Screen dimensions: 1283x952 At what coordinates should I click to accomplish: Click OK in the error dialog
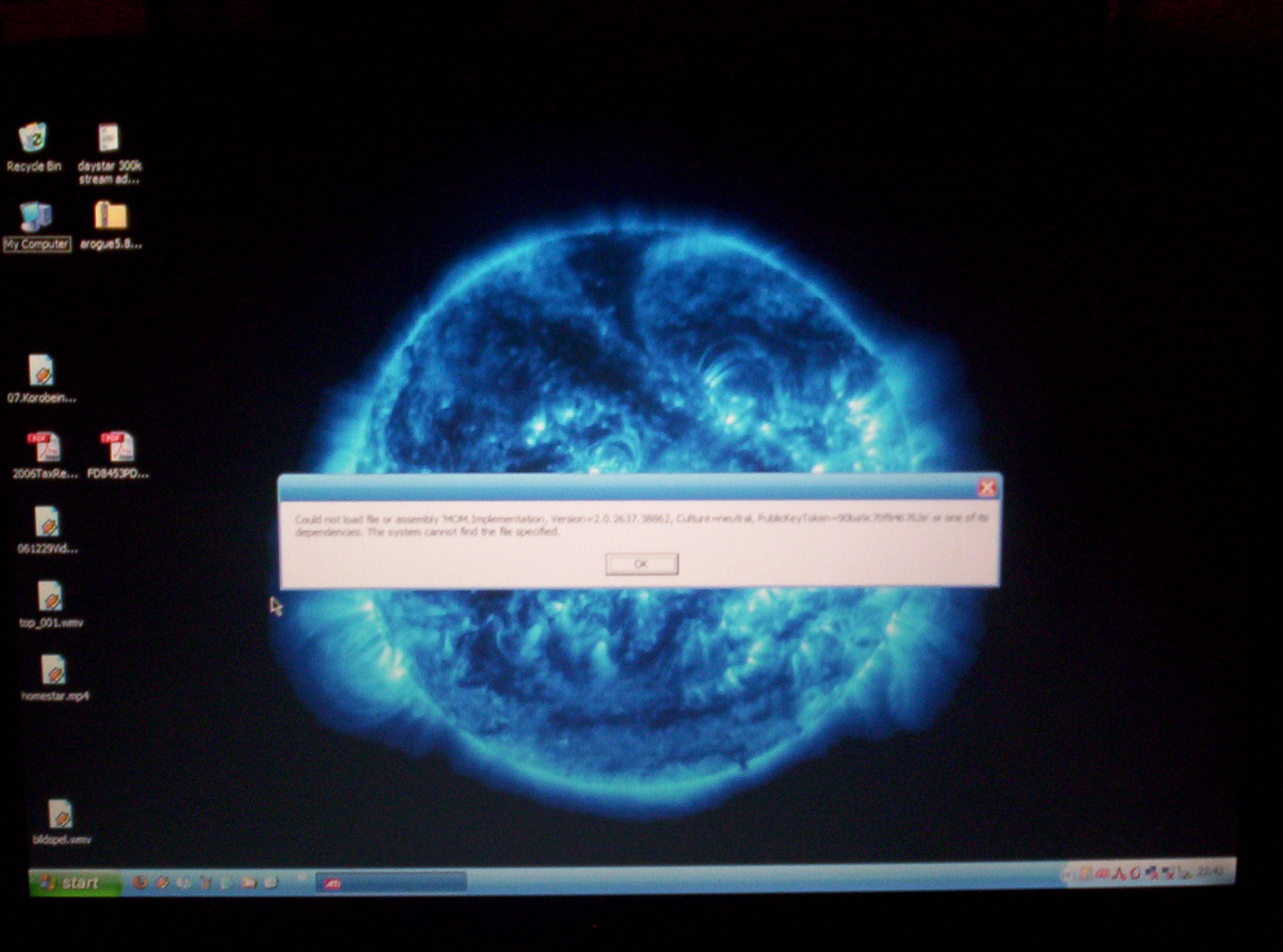click(641, 564)
